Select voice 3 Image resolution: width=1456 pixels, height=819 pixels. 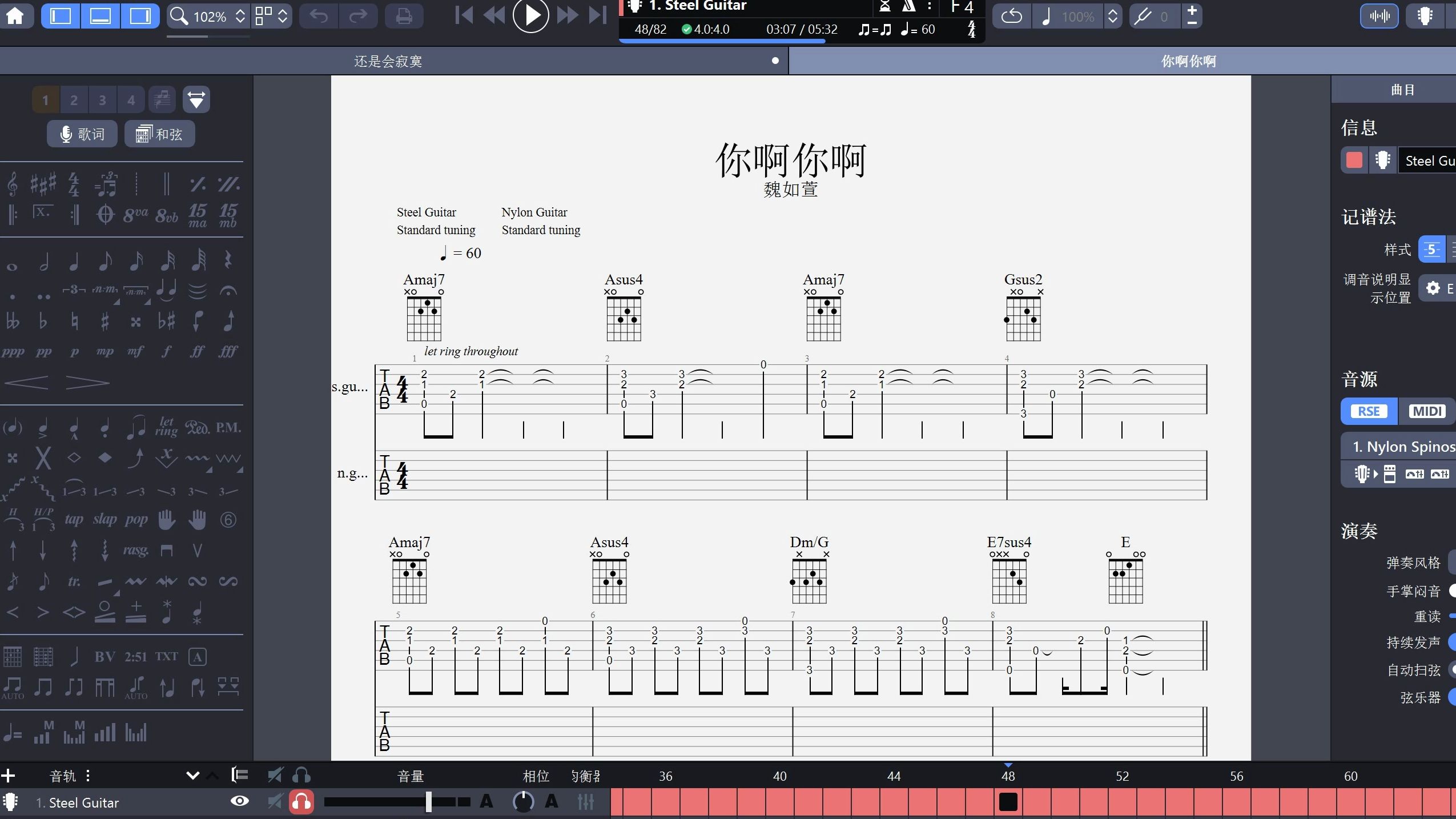click(x=102, y=100)
